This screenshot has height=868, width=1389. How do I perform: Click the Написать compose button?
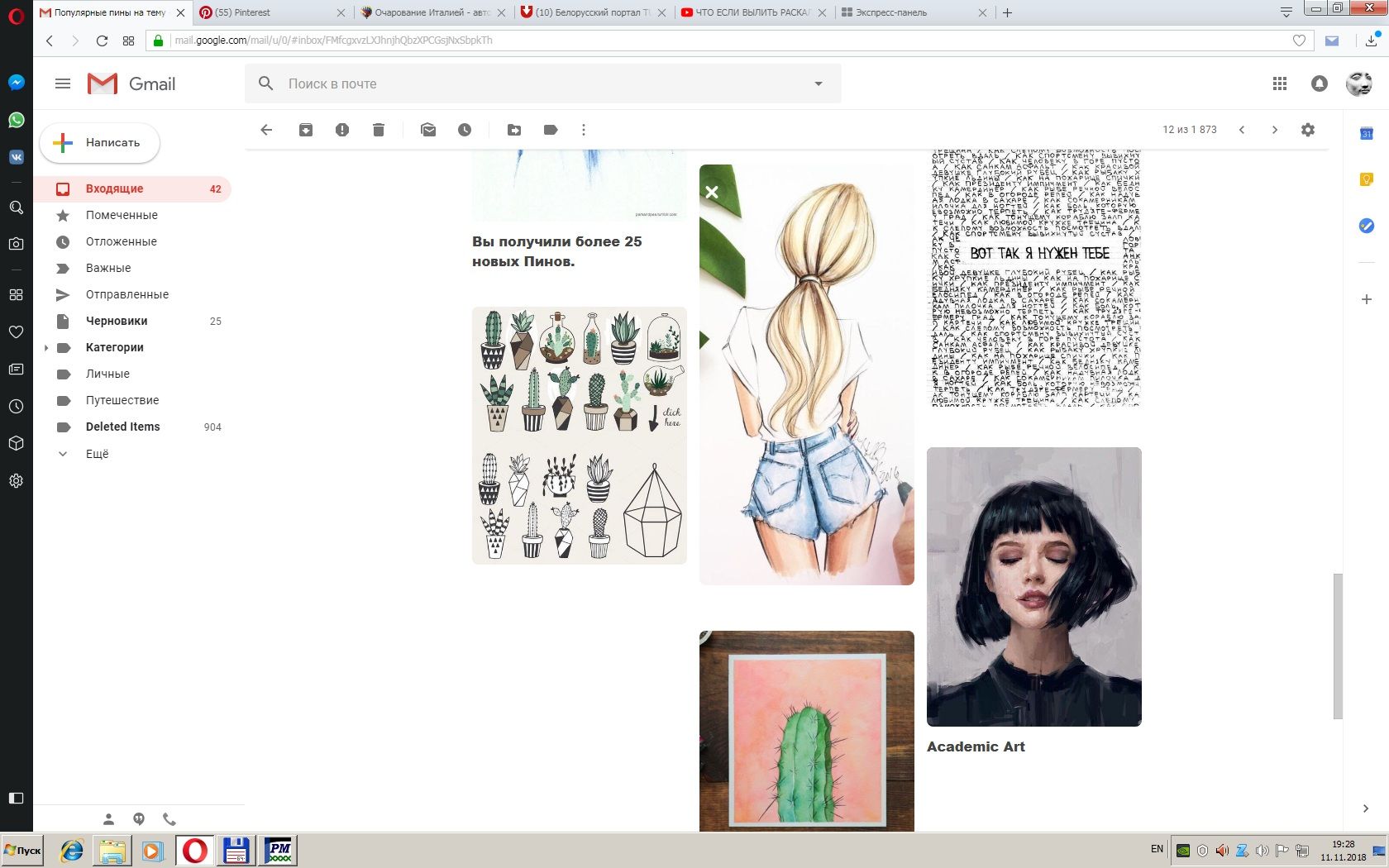click(x=100, y=143)
